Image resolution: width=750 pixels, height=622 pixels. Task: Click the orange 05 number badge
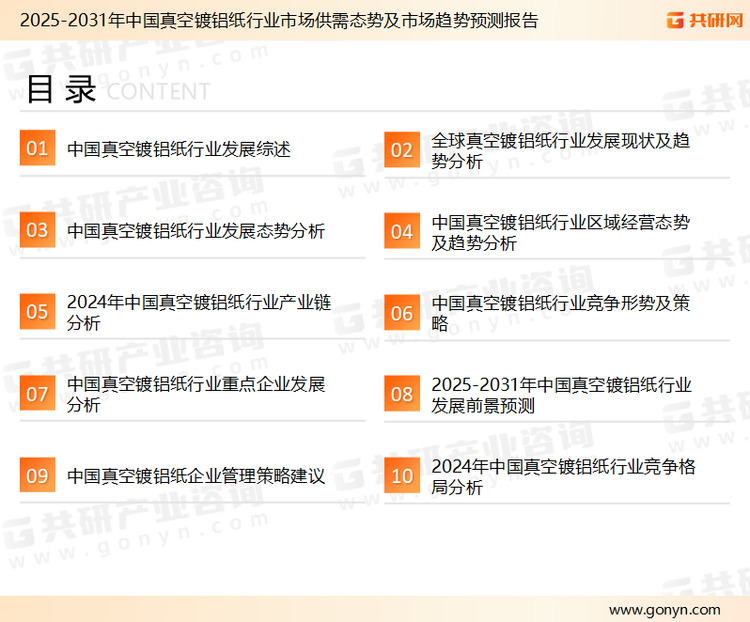(37, 311)
